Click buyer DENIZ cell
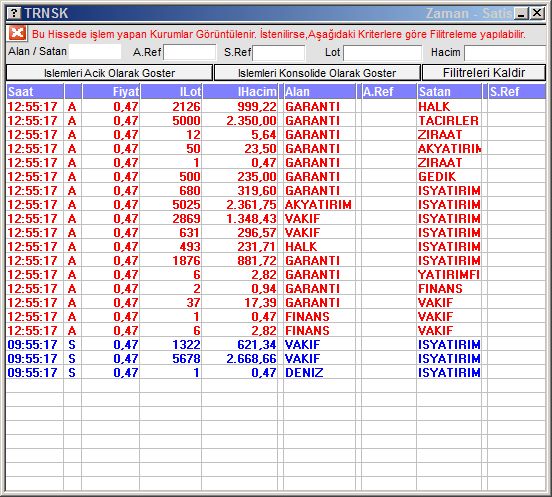 point(319,372)
